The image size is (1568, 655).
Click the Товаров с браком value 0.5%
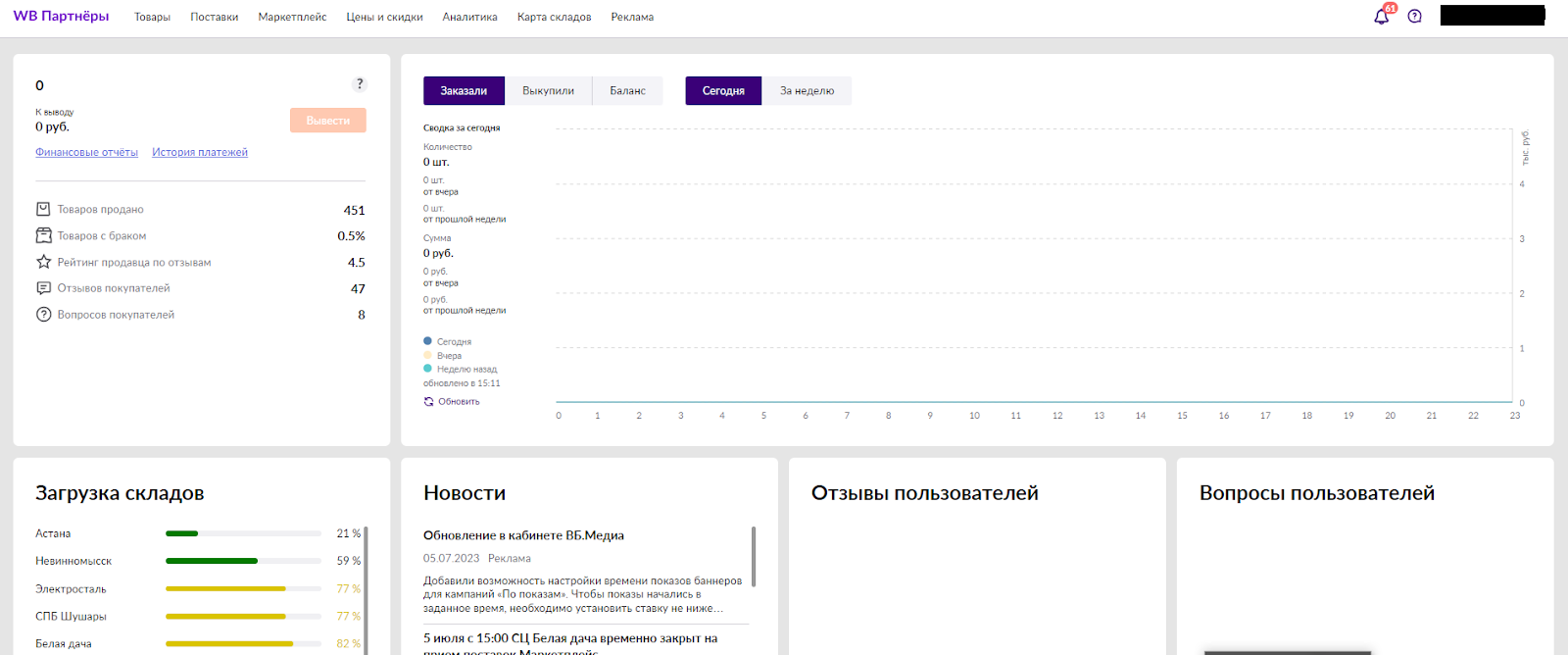pyautogui.click(x=351, y=236)
